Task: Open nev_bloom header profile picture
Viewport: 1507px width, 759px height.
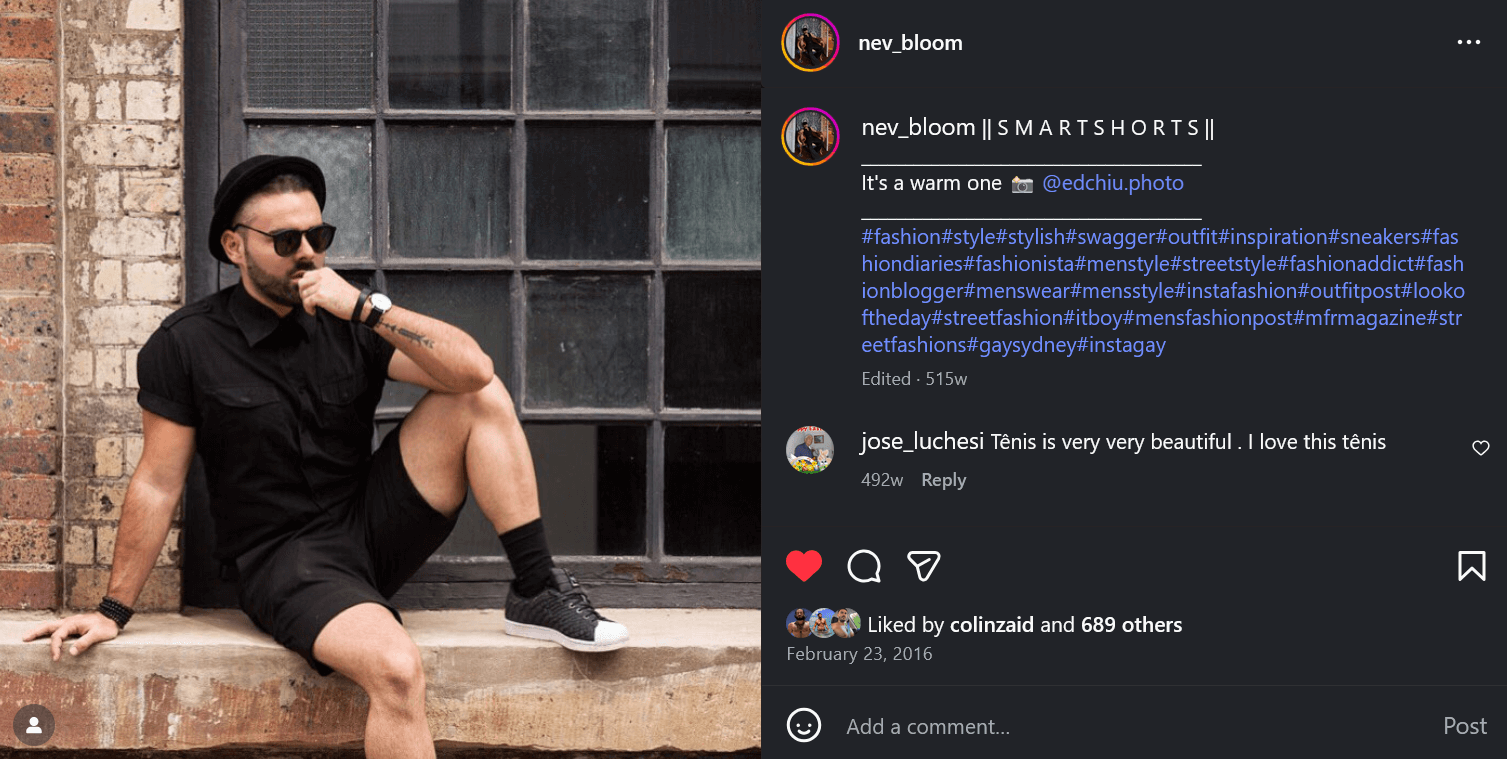Action: (810, 43)
